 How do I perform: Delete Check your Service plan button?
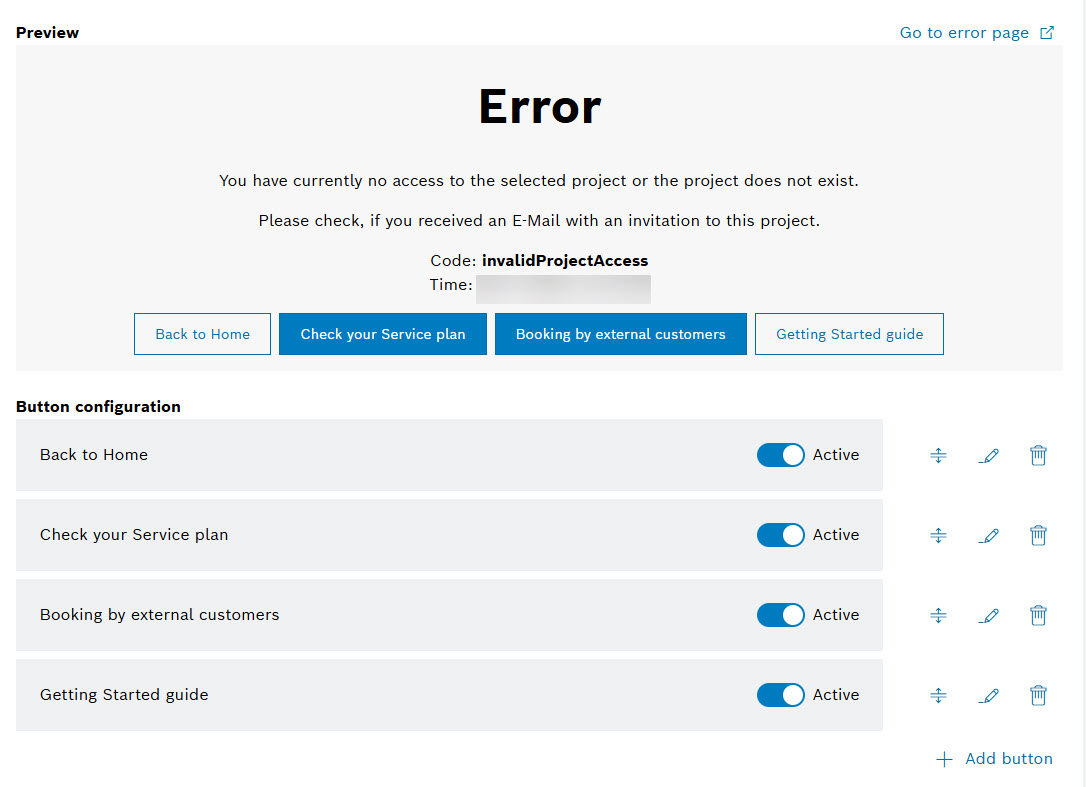[x=1039, y=536]
